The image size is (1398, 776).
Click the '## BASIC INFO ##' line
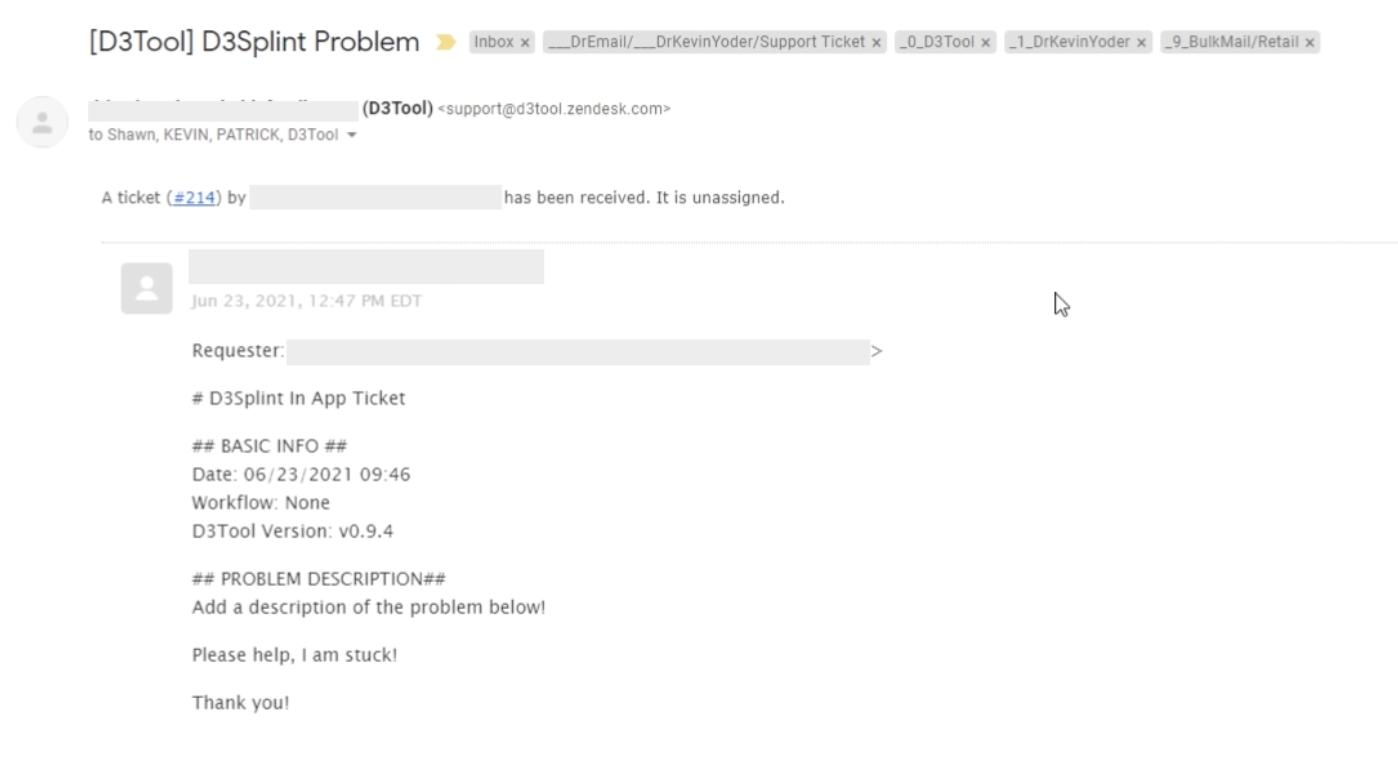[269, 446]
